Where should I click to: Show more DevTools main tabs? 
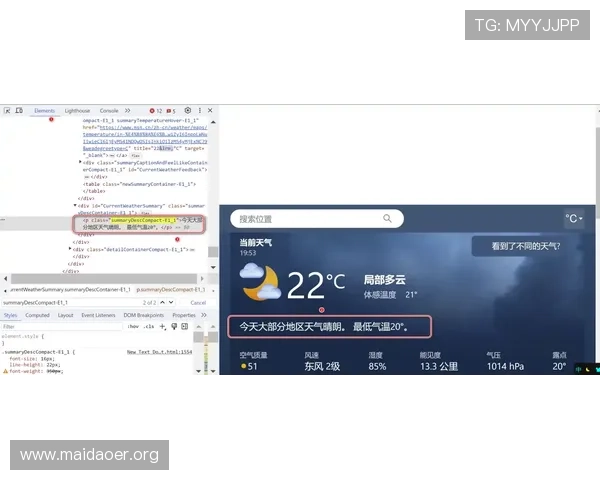127,111
